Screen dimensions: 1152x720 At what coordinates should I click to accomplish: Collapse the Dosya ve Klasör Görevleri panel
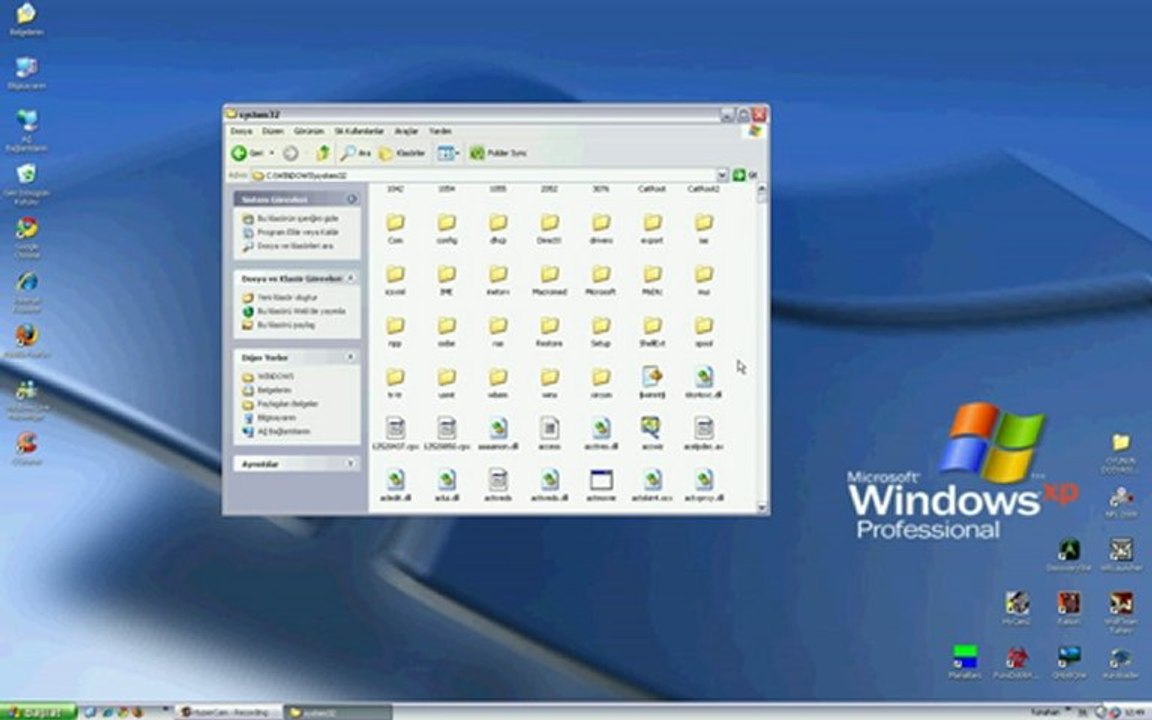[350, 278]
